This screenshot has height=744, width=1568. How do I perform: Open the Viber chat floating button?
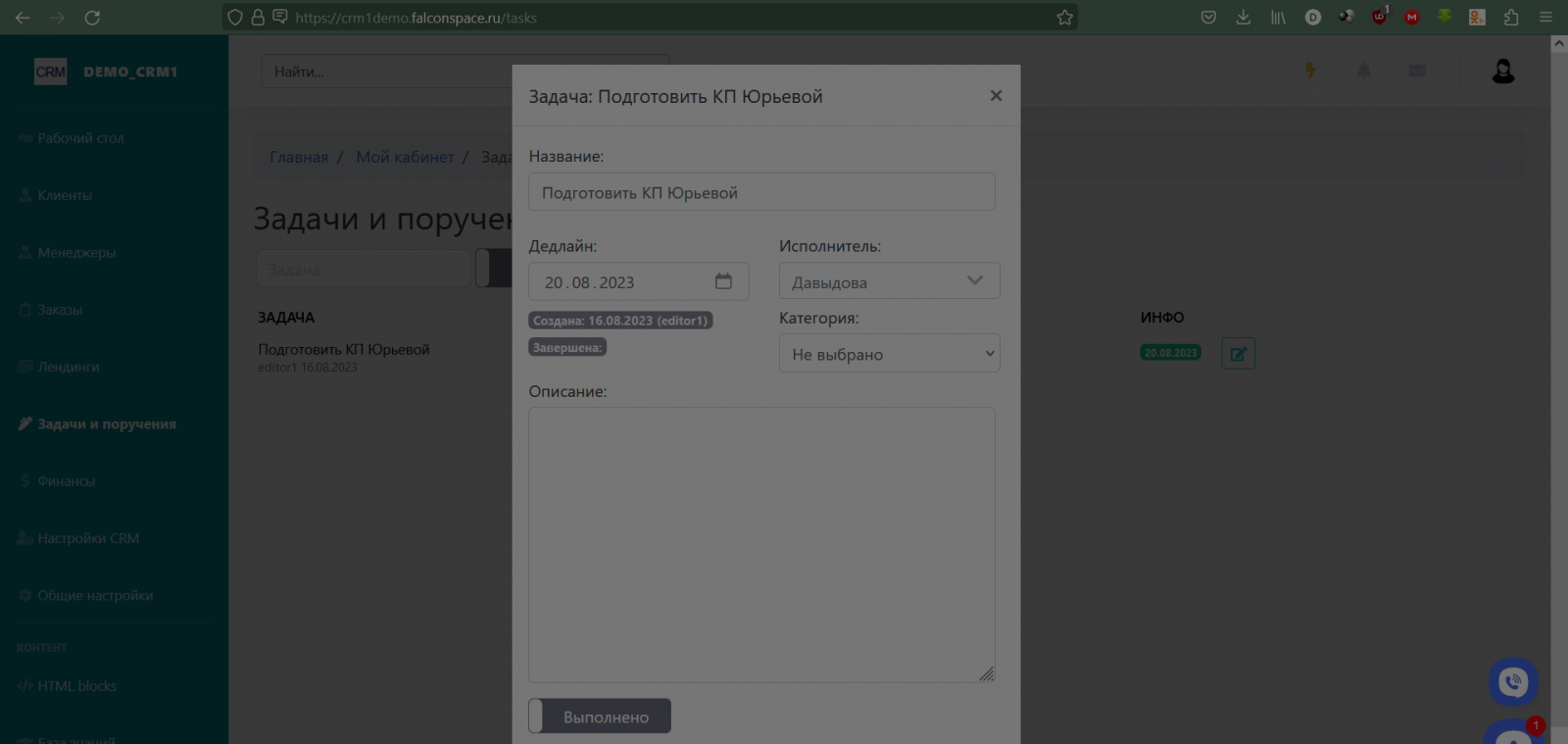(x=1513, y=682)
